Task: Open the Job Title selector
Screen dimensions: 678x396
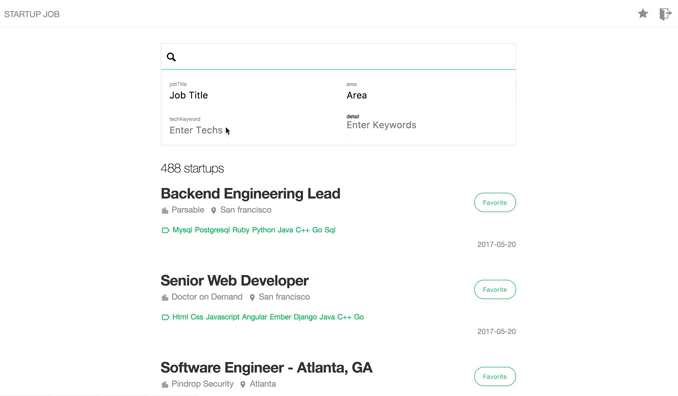Action: tap(250, 95)
